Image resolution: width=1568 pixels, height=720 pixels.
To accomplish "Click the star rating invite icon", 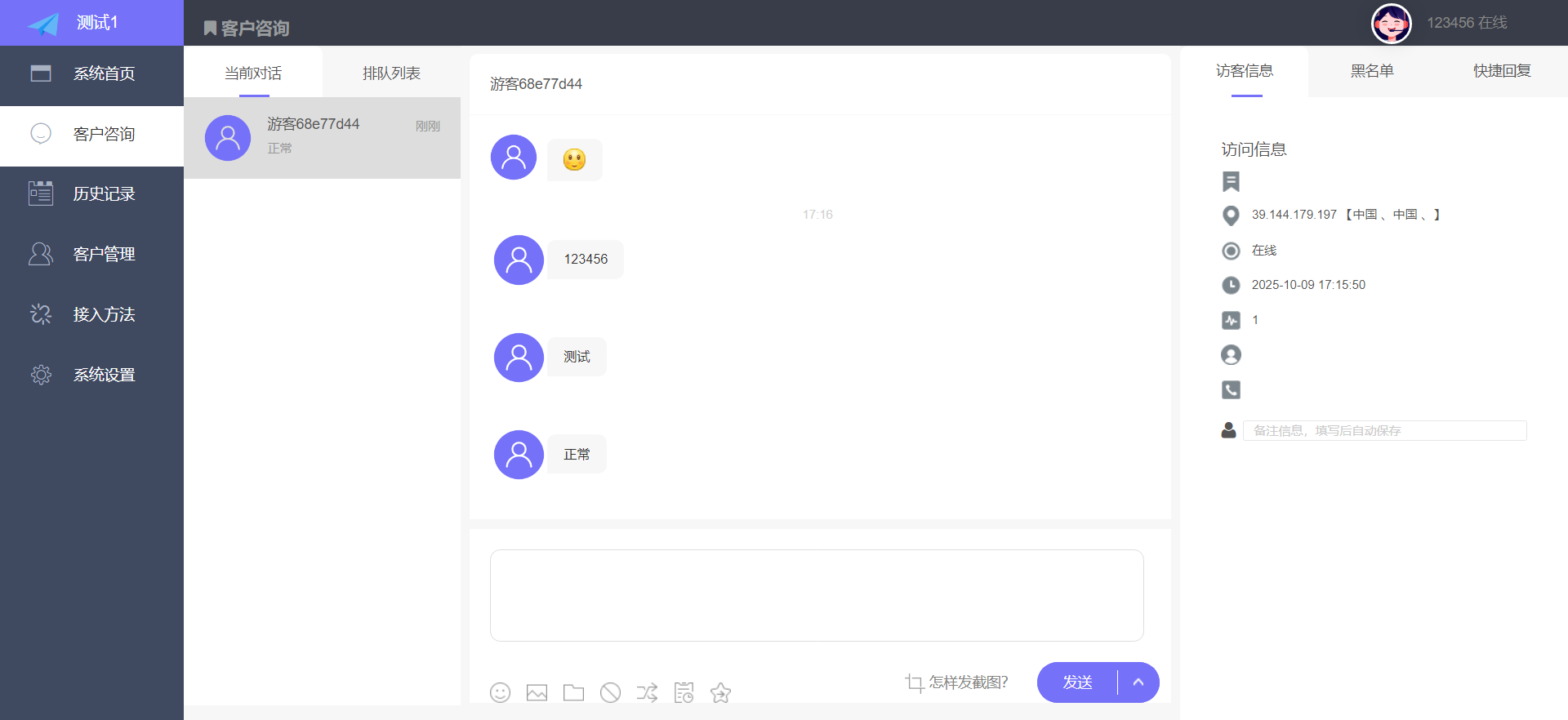I will (720, 693).
